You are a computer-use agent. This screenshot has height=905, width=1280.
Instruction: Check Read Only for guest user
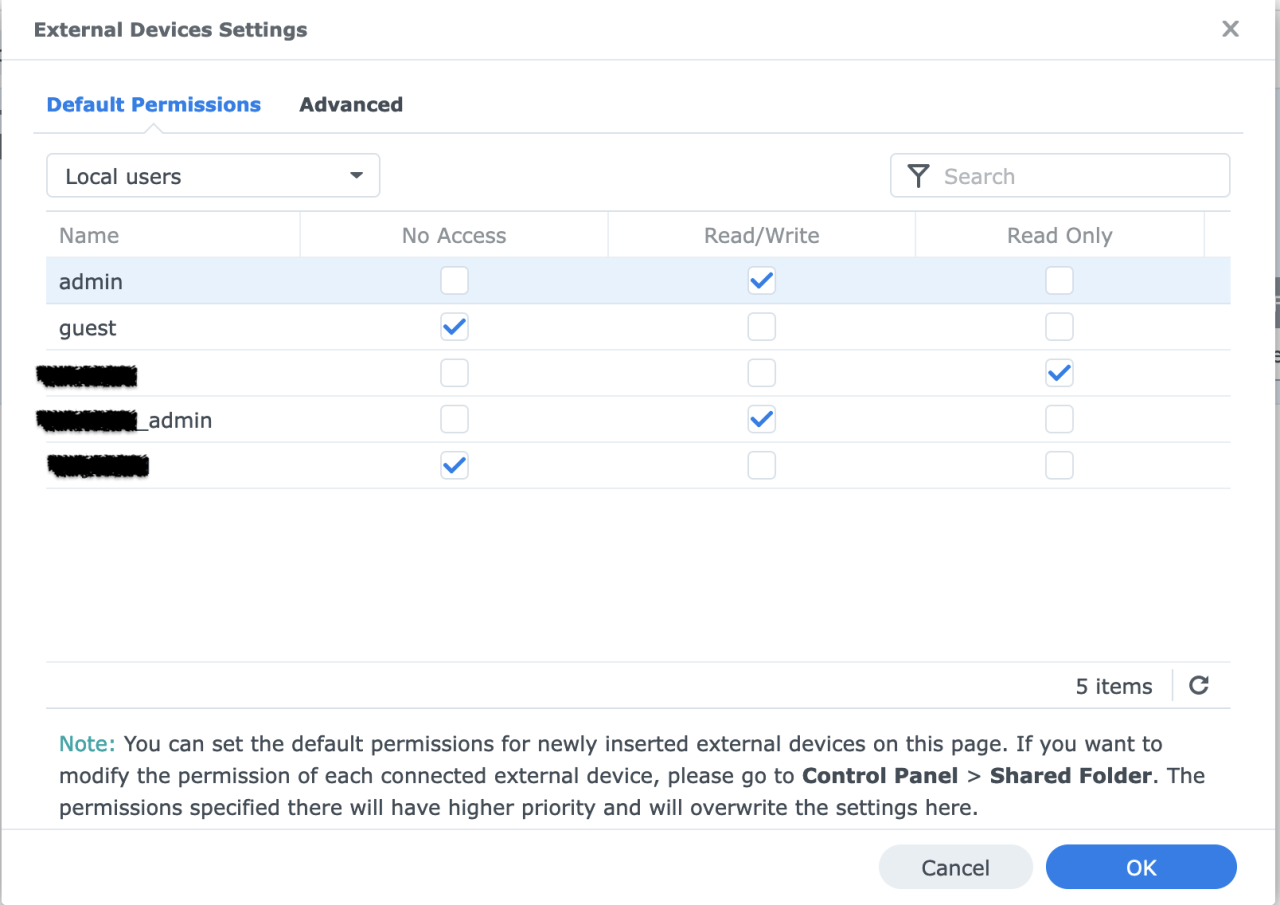tap(1059, 328)
